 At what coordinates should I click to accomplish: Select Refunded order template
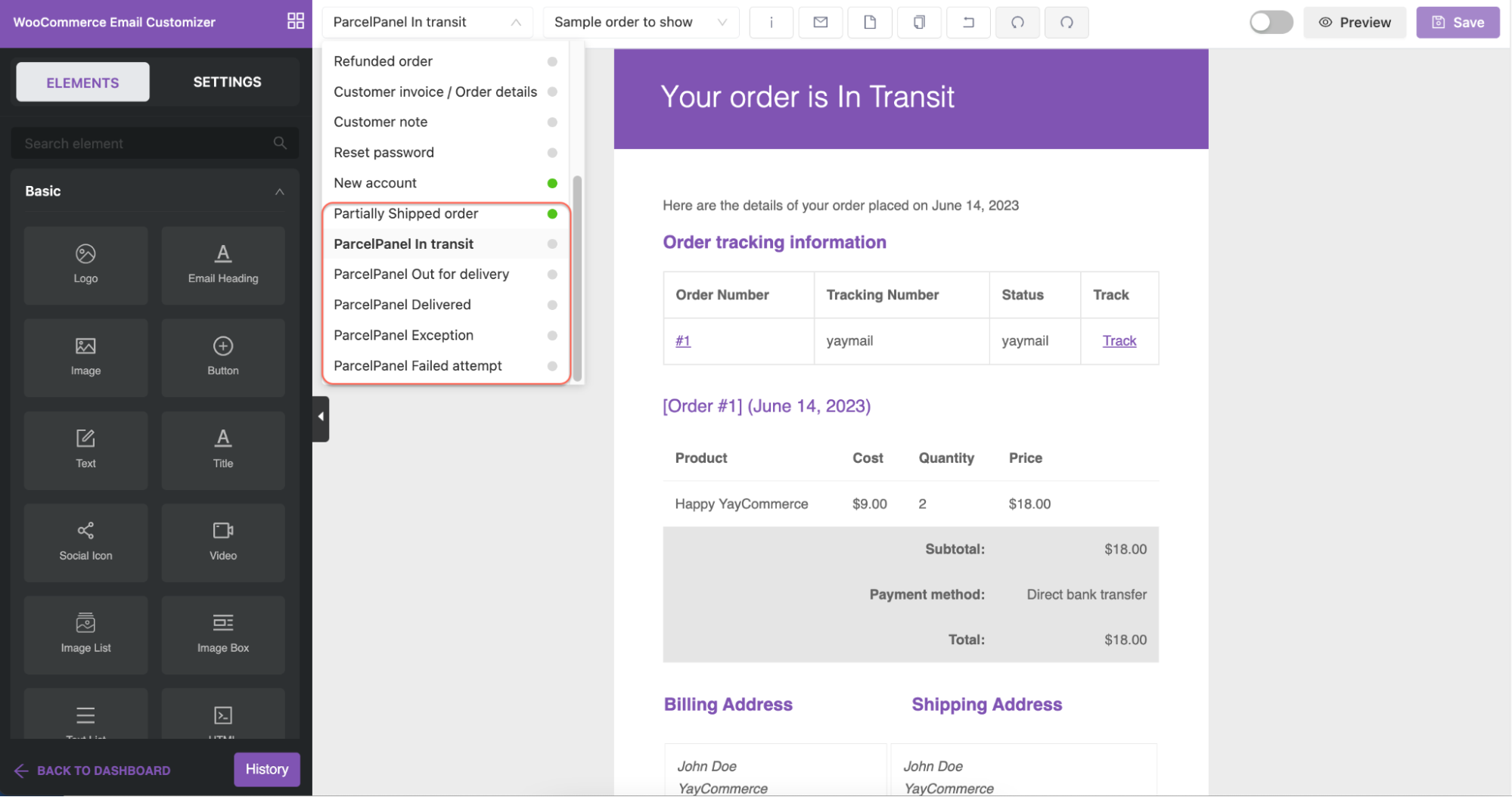(x=446, y=61)
